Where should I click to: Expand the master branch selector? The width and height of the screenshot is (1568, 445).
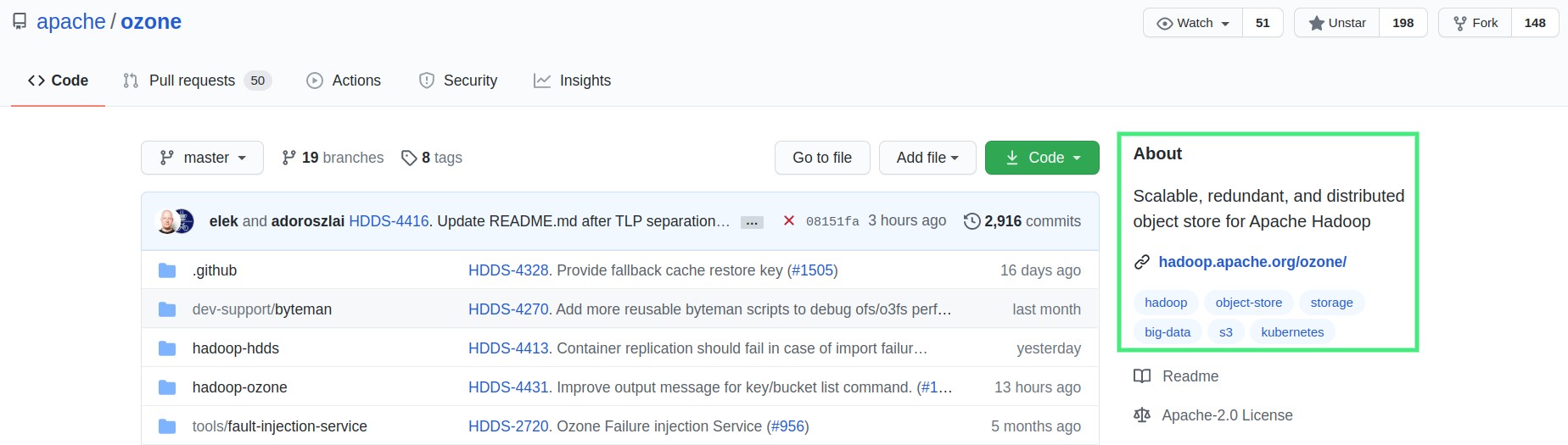click(203, 158)
